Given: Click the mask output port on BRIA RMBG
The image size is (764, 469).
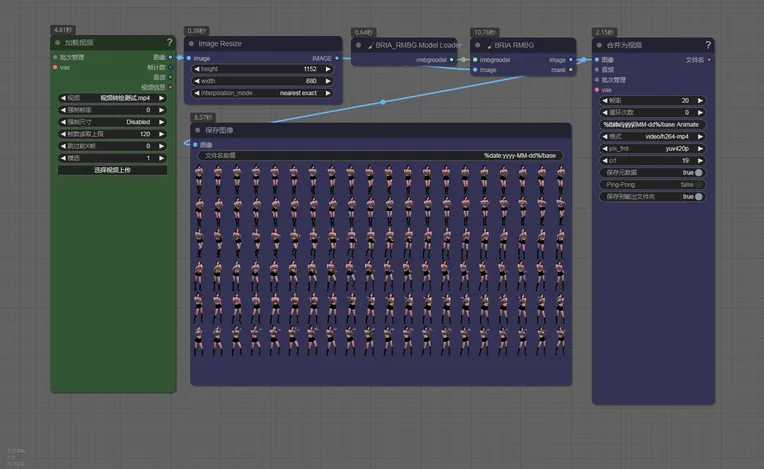Looking at the screenshot, I should (x=572, y=70).
